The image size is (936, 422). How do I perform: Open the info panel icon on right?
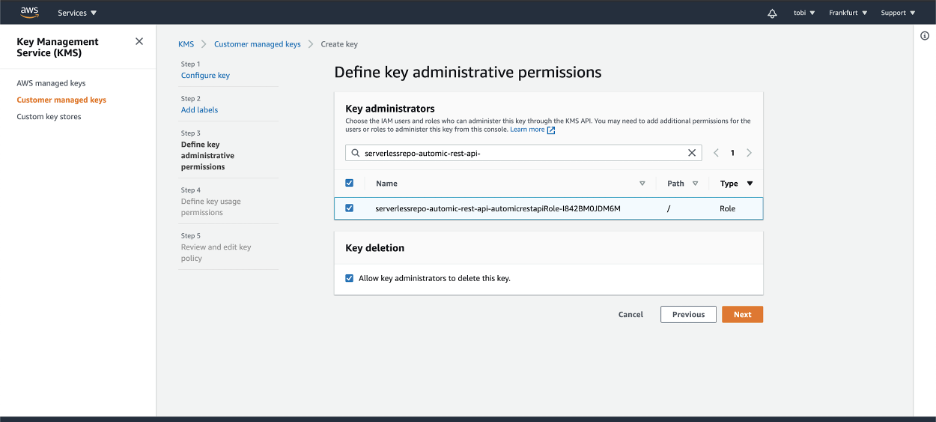pyautogui.click(x=924, y=36)
